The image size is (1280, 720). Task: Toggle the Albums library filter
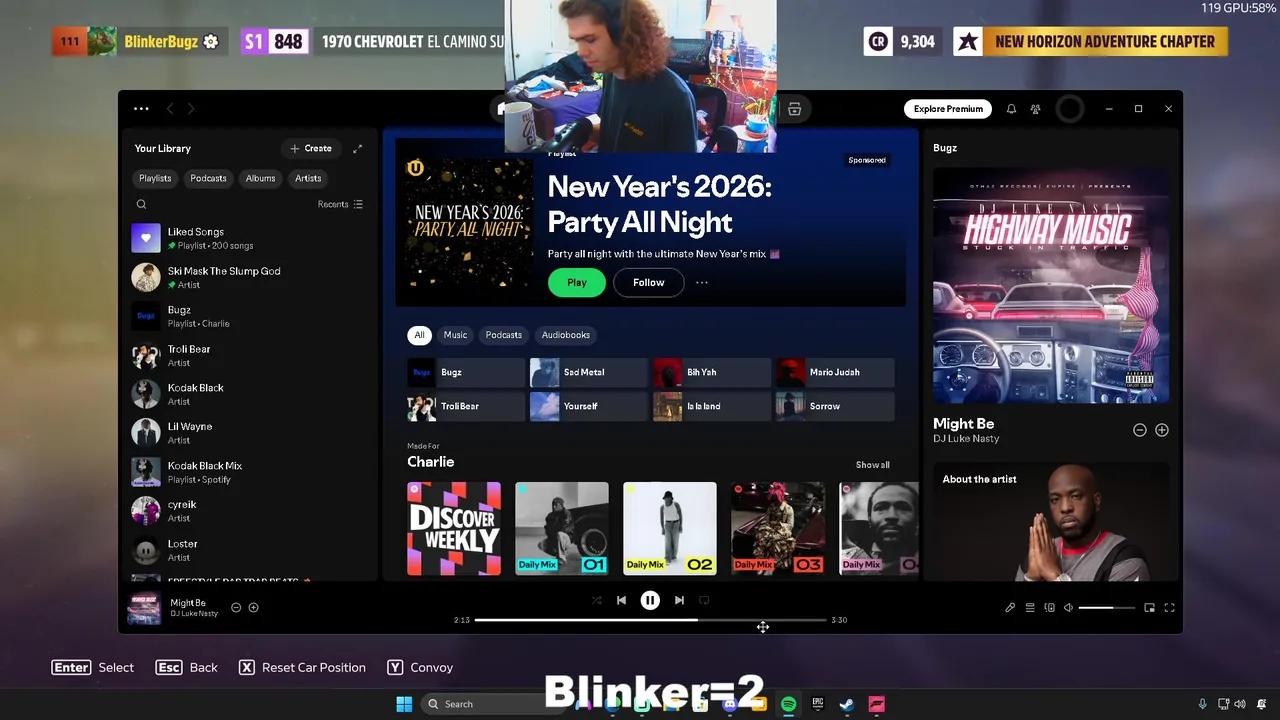[x=260, y=178]
